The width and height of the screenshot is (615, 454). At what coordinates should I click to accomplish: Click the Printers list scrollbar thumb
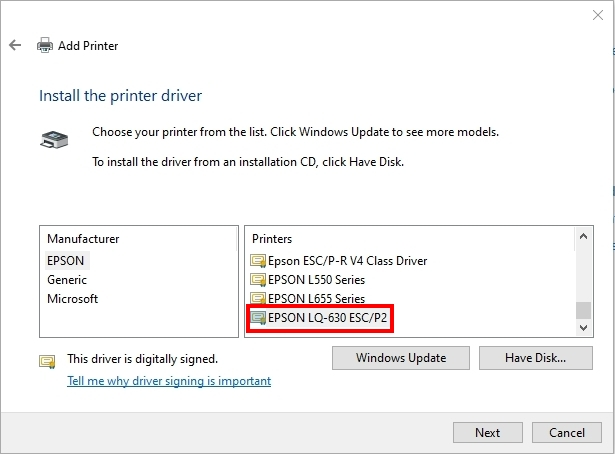[584, 311]
